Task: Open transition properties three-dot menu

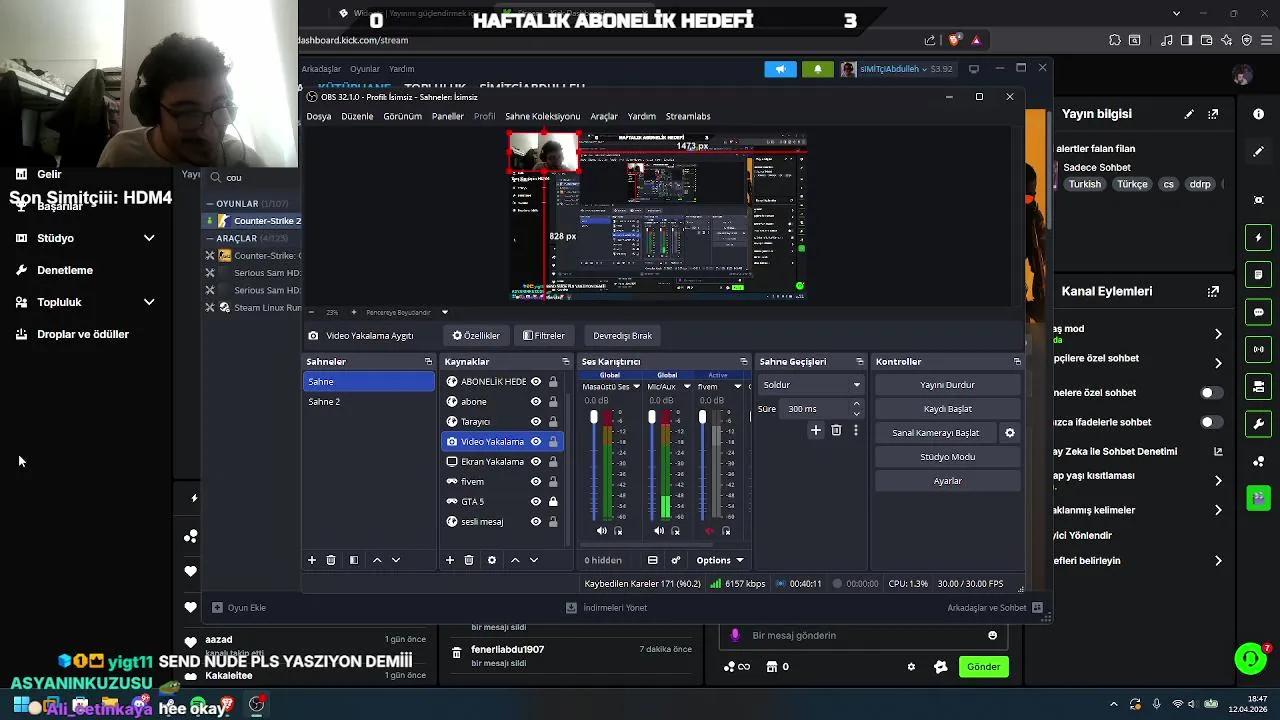Action: (x=855, y=430)
